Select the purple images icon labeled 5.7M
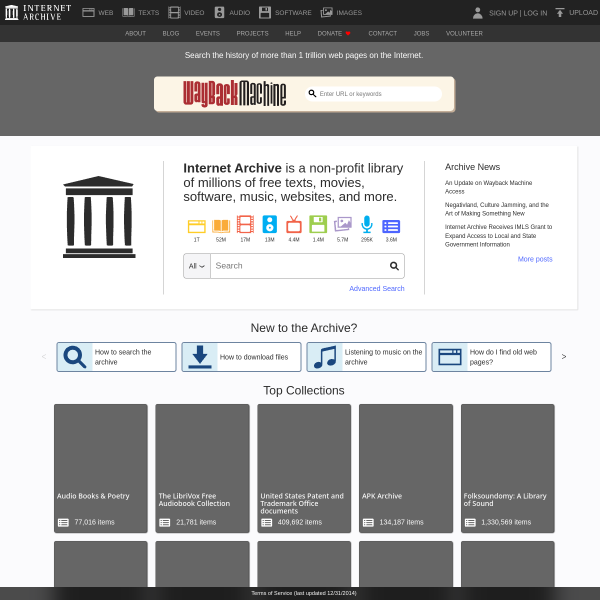The image size is (600, 600). (x=342, y=224)
